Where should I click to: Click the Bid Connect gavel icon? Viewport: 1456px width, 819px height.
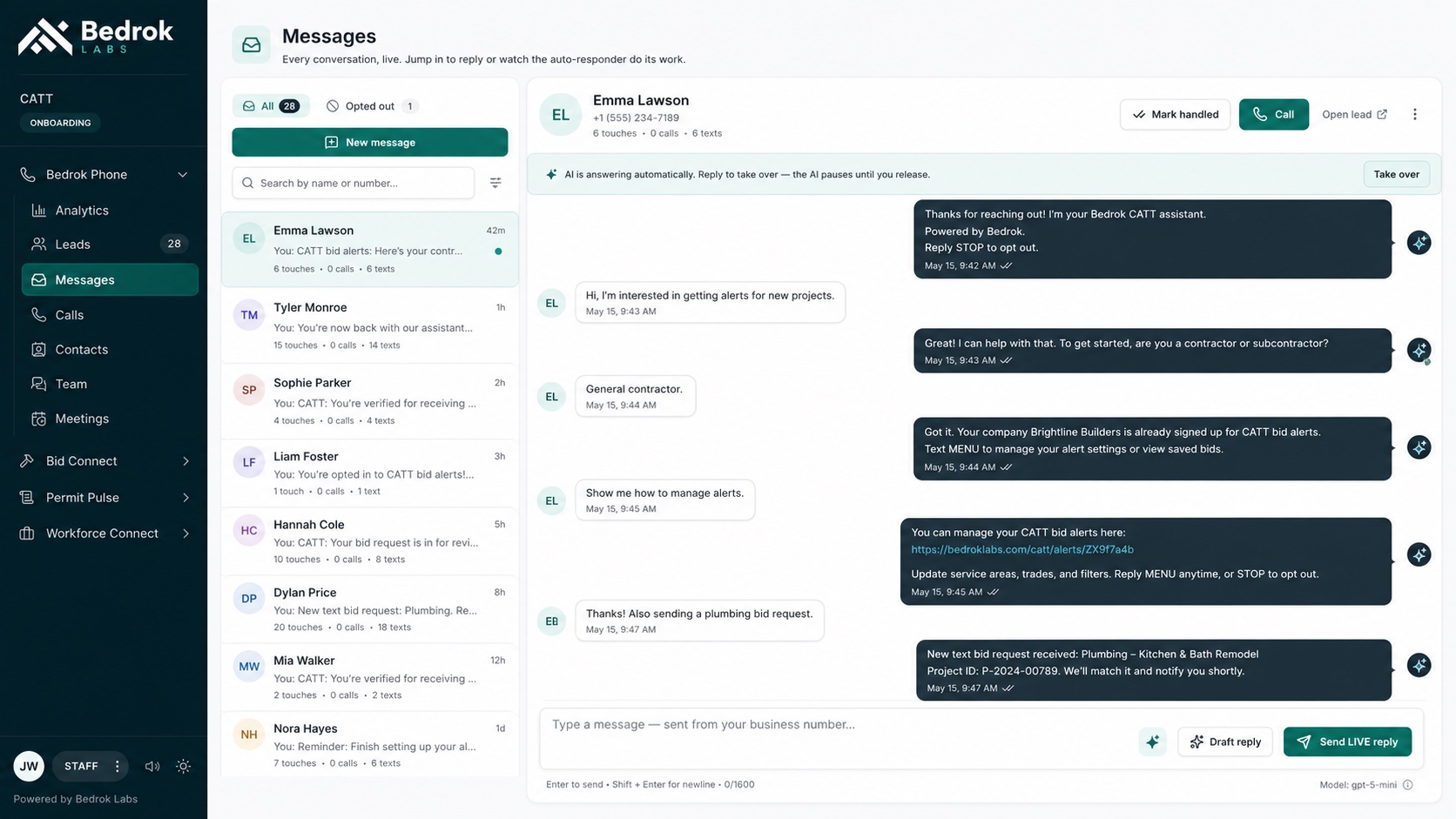27,460
